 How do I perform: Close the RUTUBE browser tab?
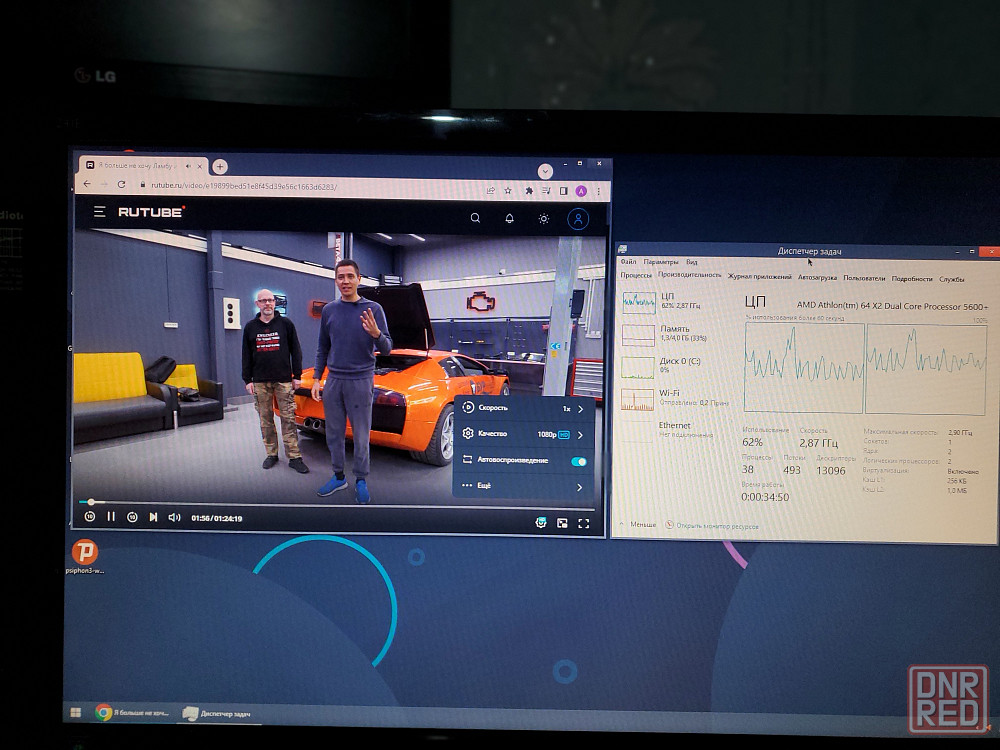pos(200,166)
